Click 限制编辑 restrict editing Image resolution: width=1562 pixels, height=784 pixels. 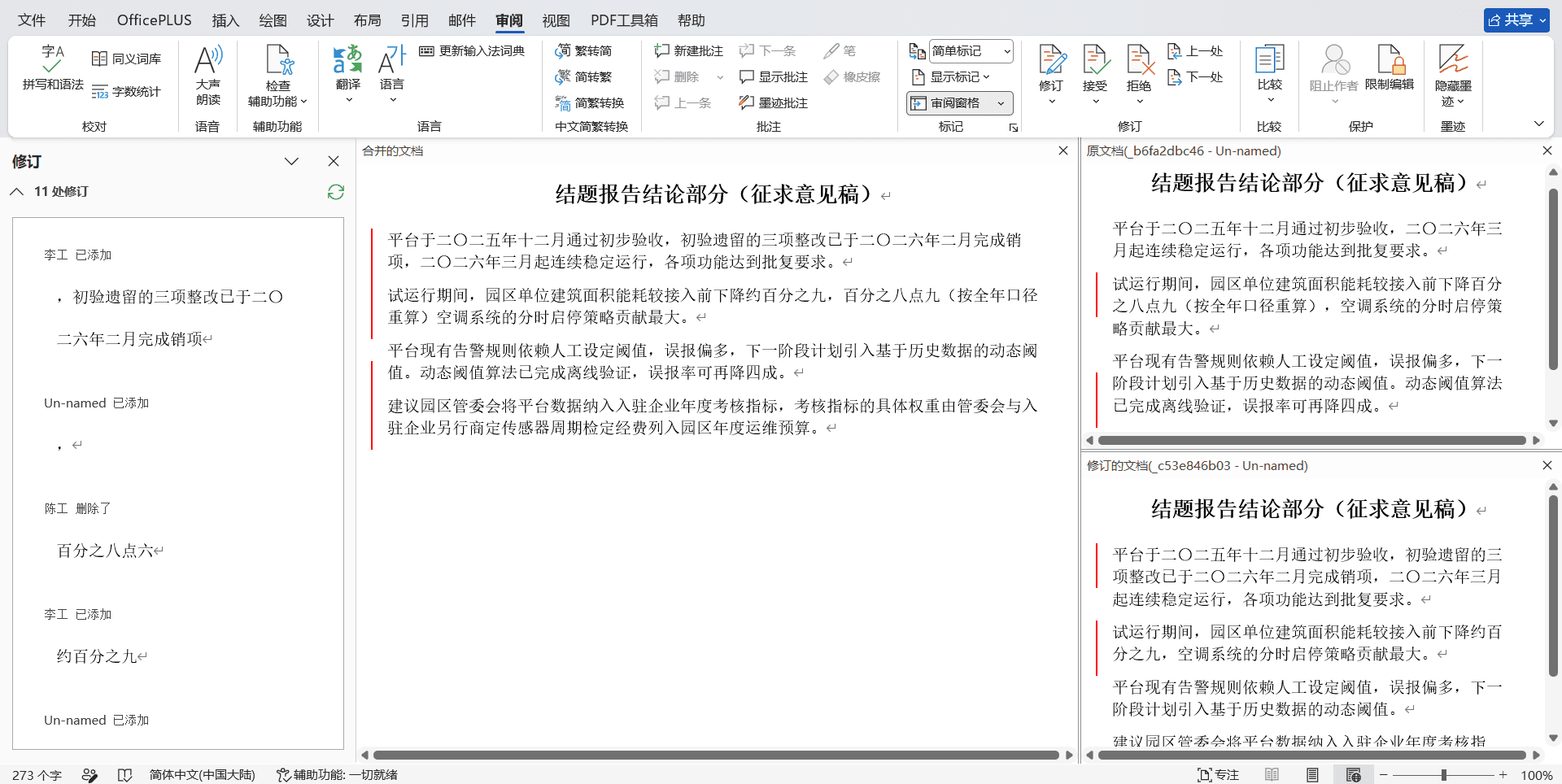tap(1390, 68)
